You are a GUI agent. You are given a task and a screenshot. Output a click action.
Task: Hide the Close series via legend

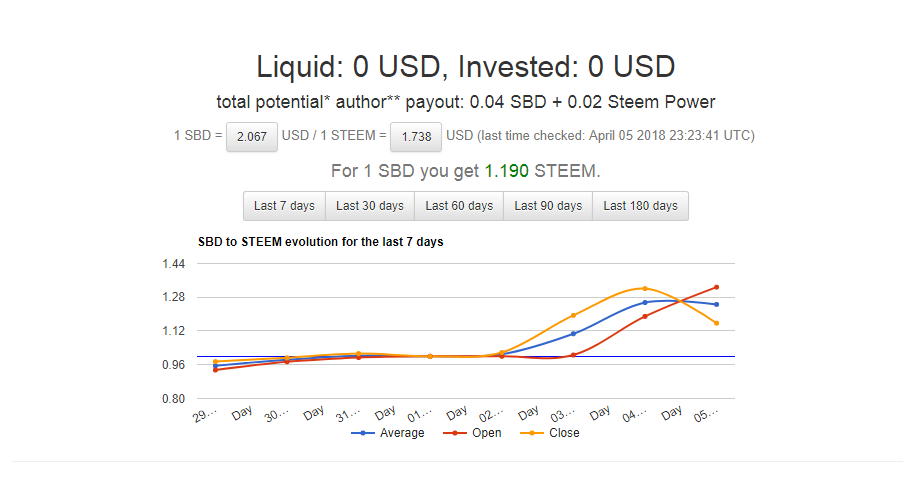(x=553, y=433)
